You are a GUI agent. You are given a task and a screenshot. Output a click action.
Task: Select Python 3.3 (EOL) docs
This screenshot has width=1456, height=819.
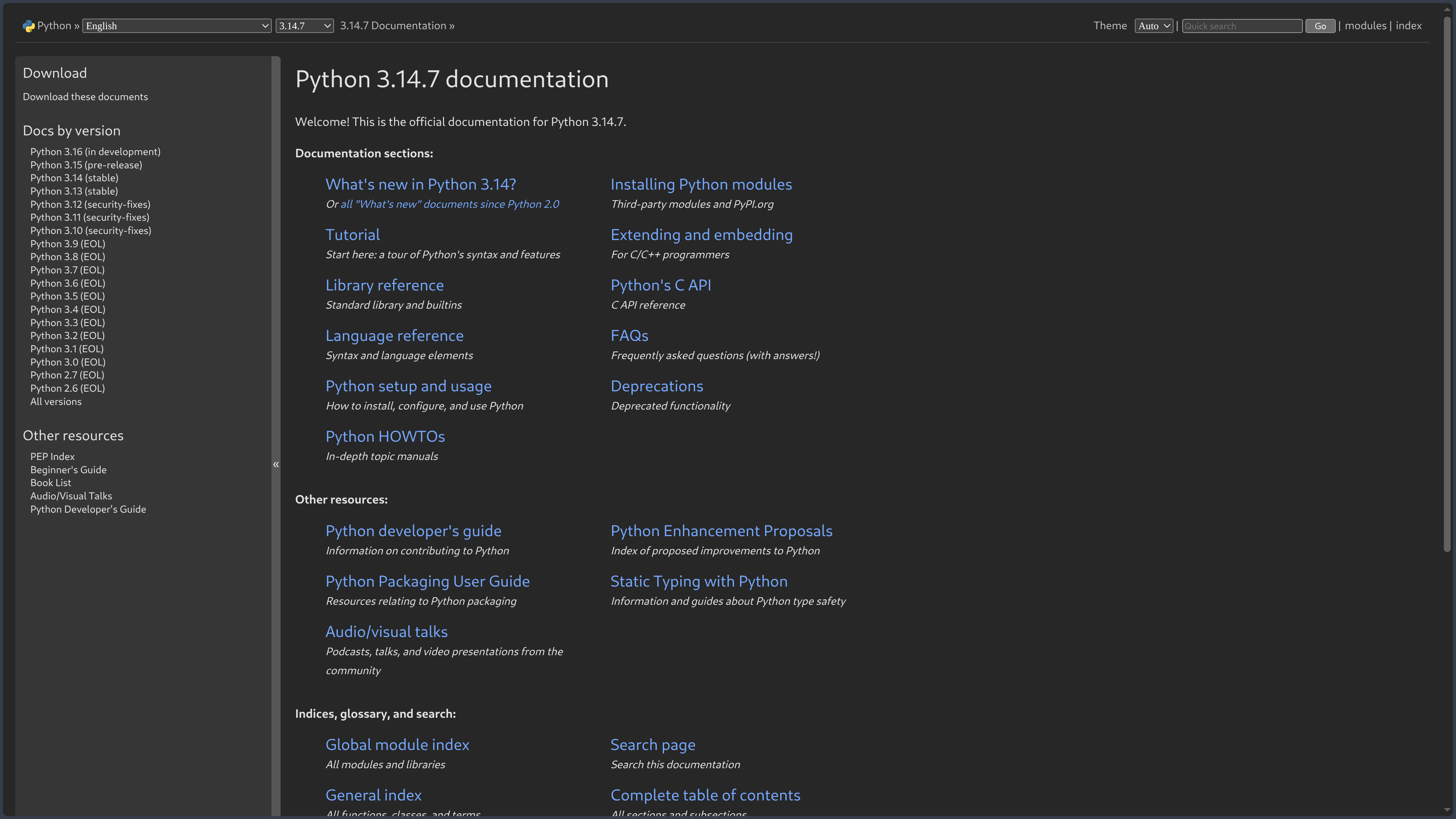click(68, 323)
